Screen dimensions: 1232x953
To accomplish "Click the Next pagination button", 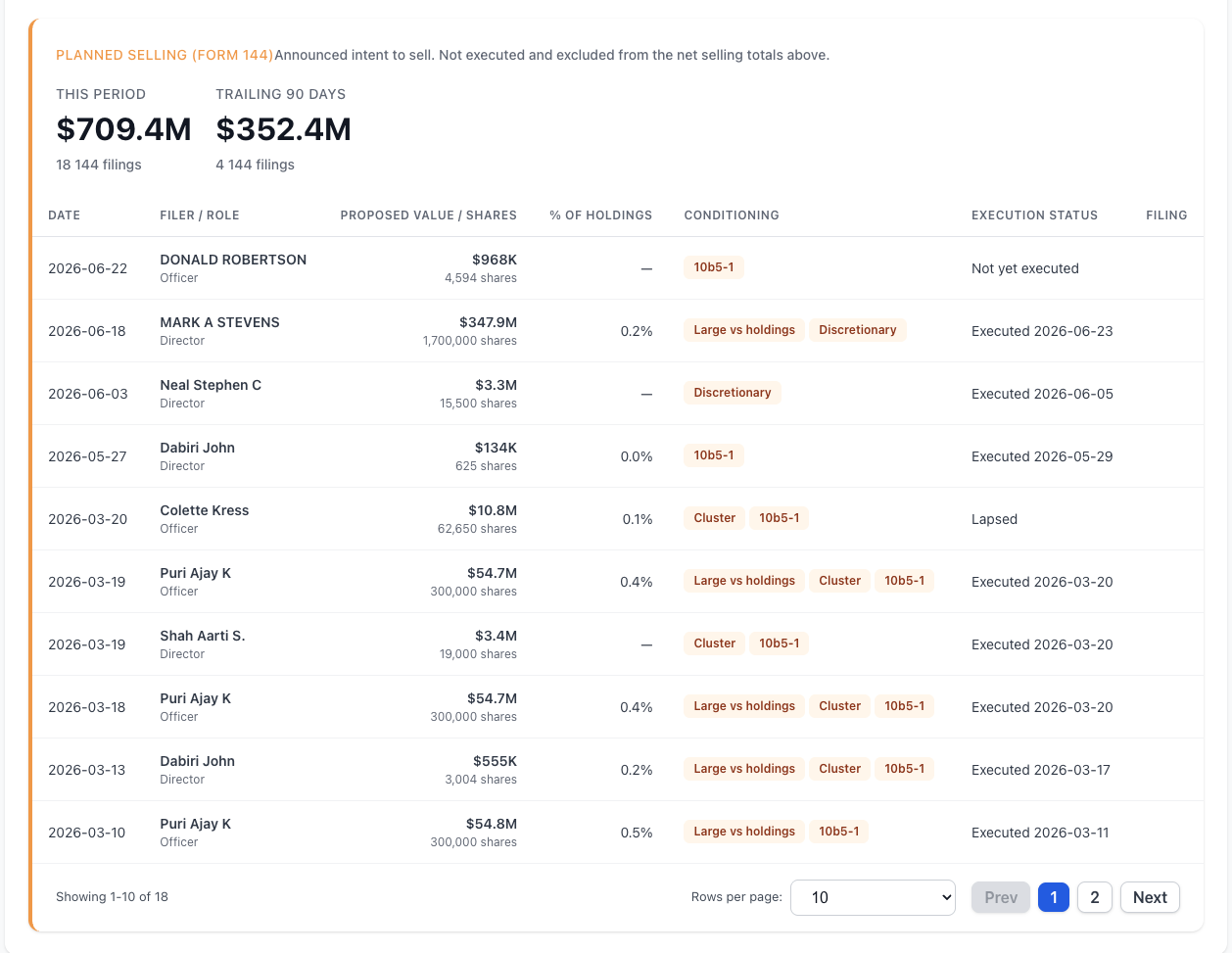I will pos(1150,897).
